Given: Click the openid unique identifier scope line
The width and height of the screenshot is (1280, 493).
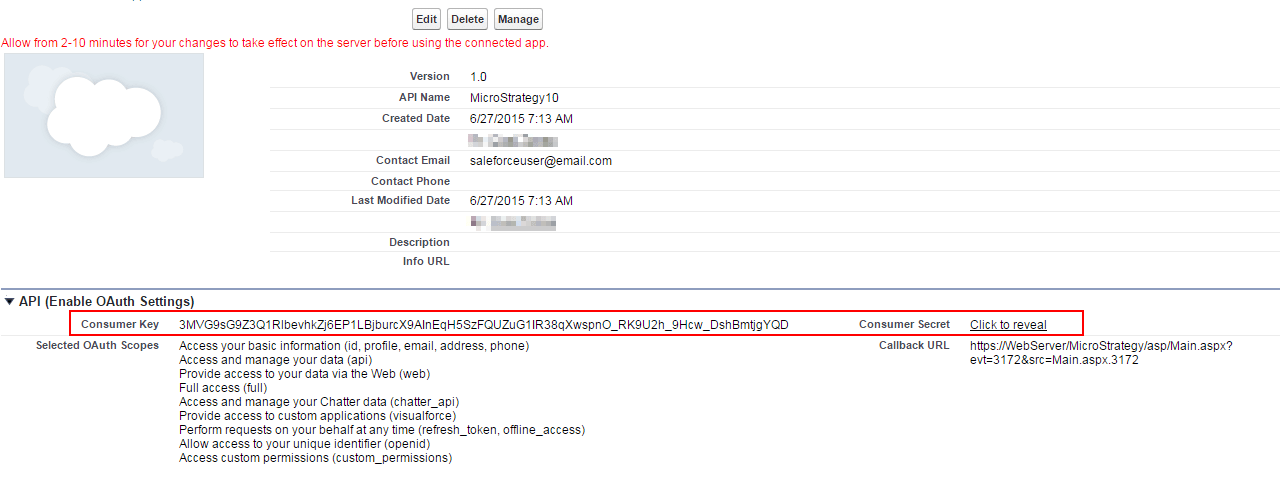Looking at the screenshot, I should tap(304, 444).
